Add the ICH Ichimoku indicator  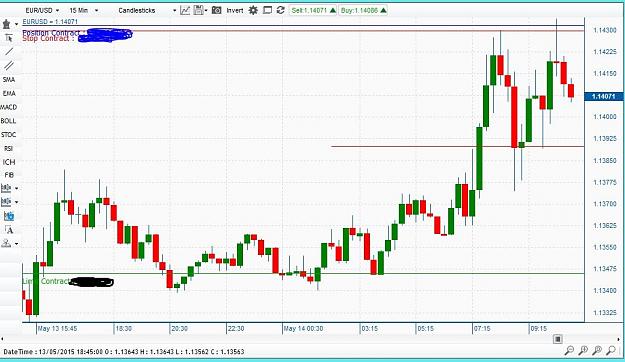[9, 162]
